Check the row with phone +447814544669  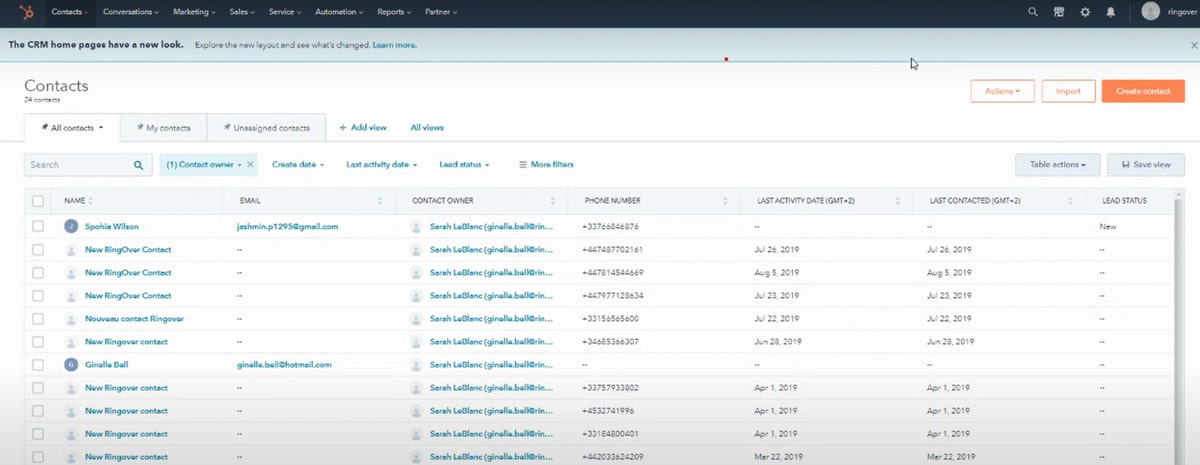coord(38,273)
